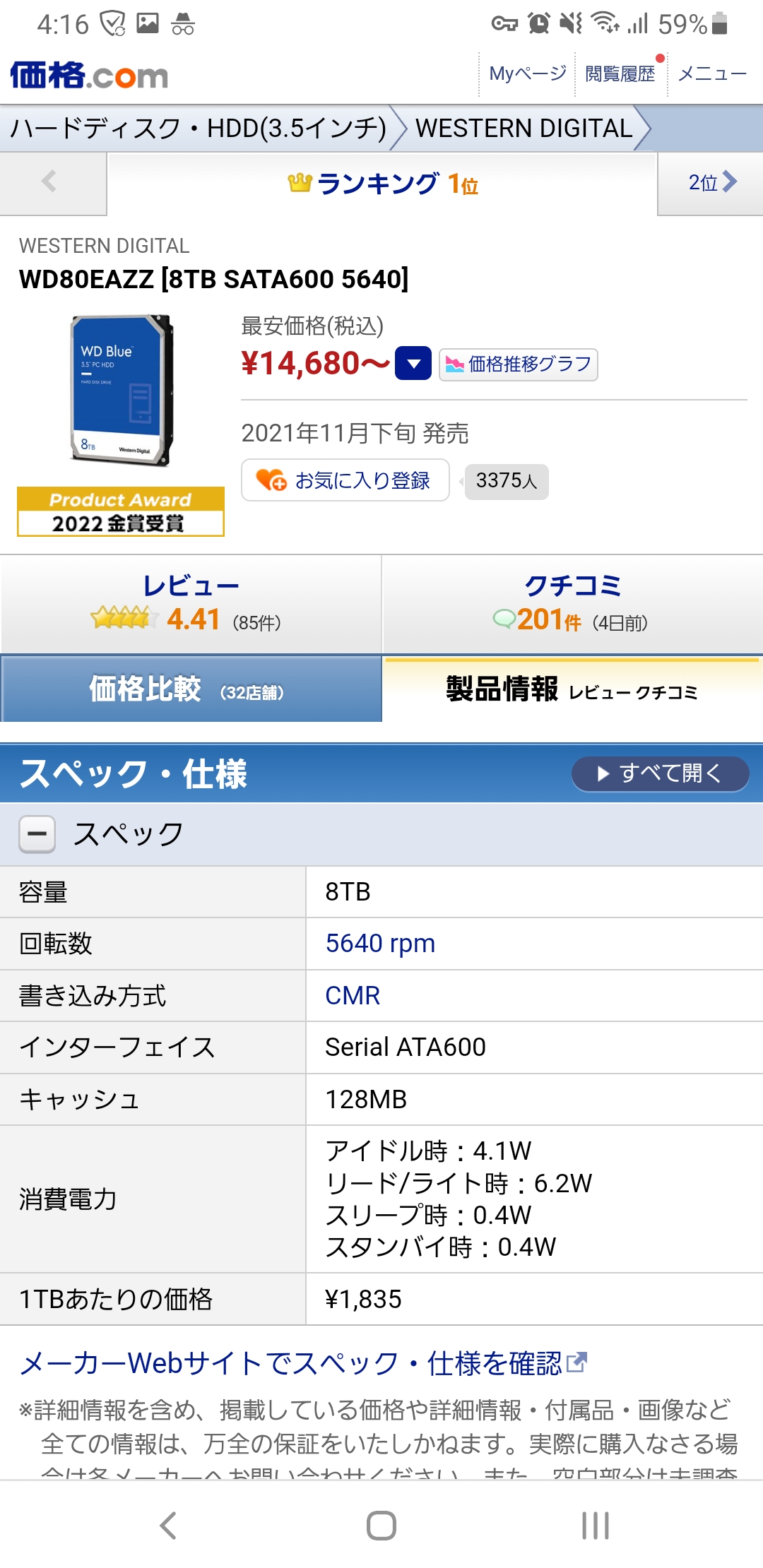Open the WD Blue product image

click(x=121, y=390)
